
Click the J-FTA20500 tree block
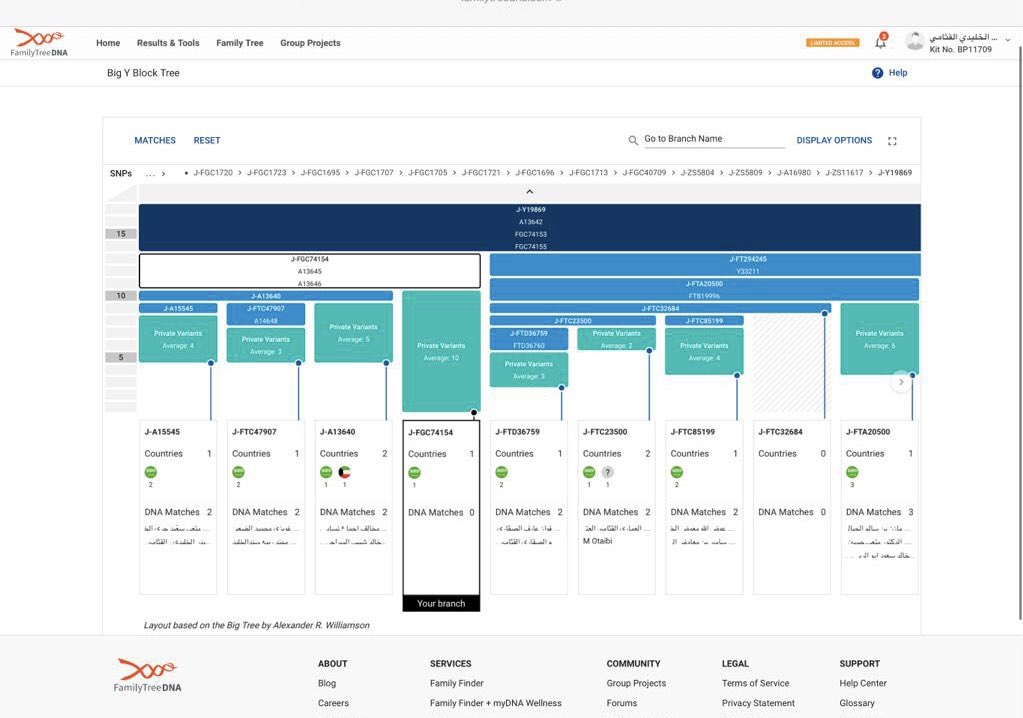tap(705, 290)
